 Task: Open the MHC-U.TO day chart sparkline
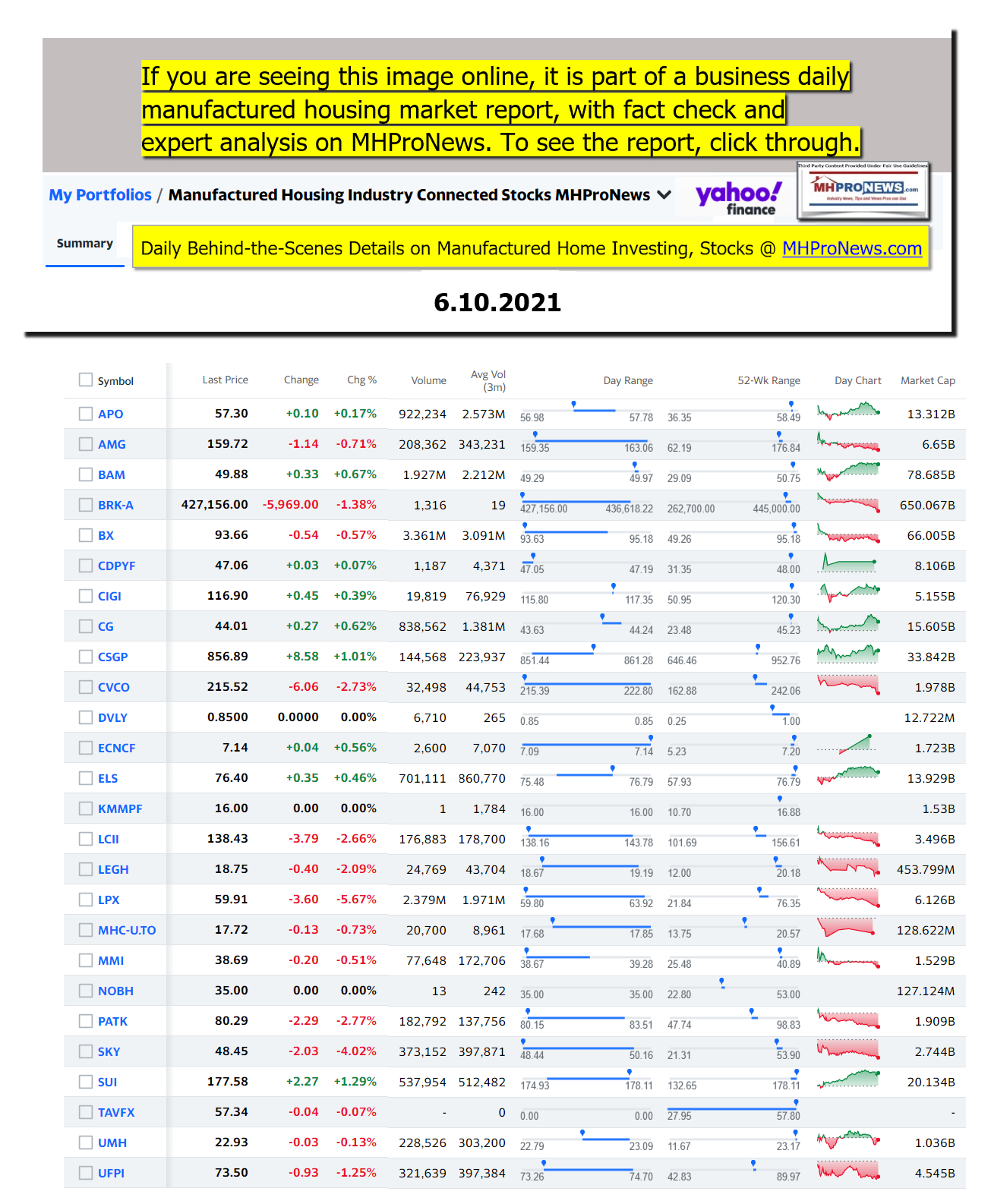tap(848, 928)
